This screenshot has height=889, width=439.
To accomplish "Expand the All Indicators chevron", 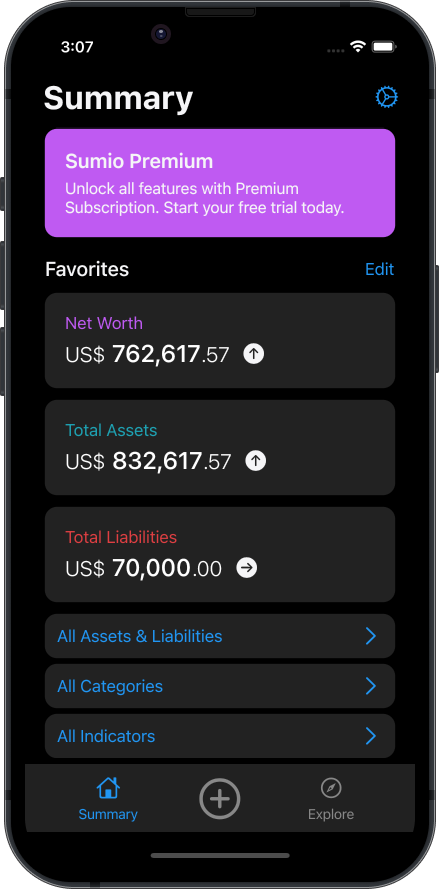I will coord(370,736).
